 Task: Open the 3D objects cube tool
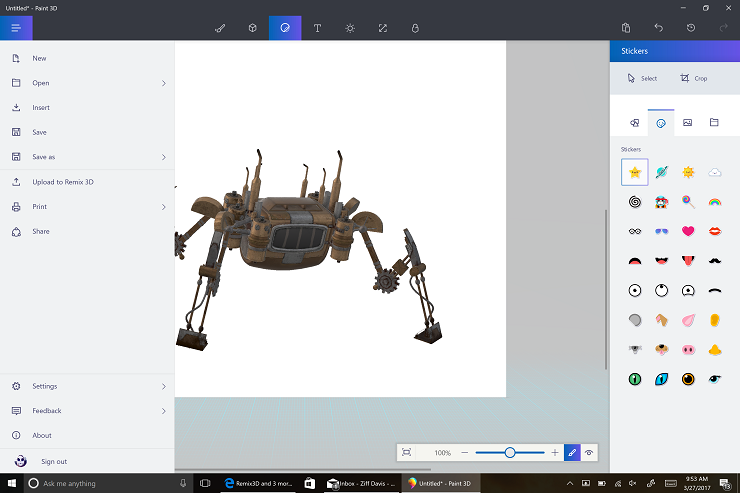click(252, 28)
